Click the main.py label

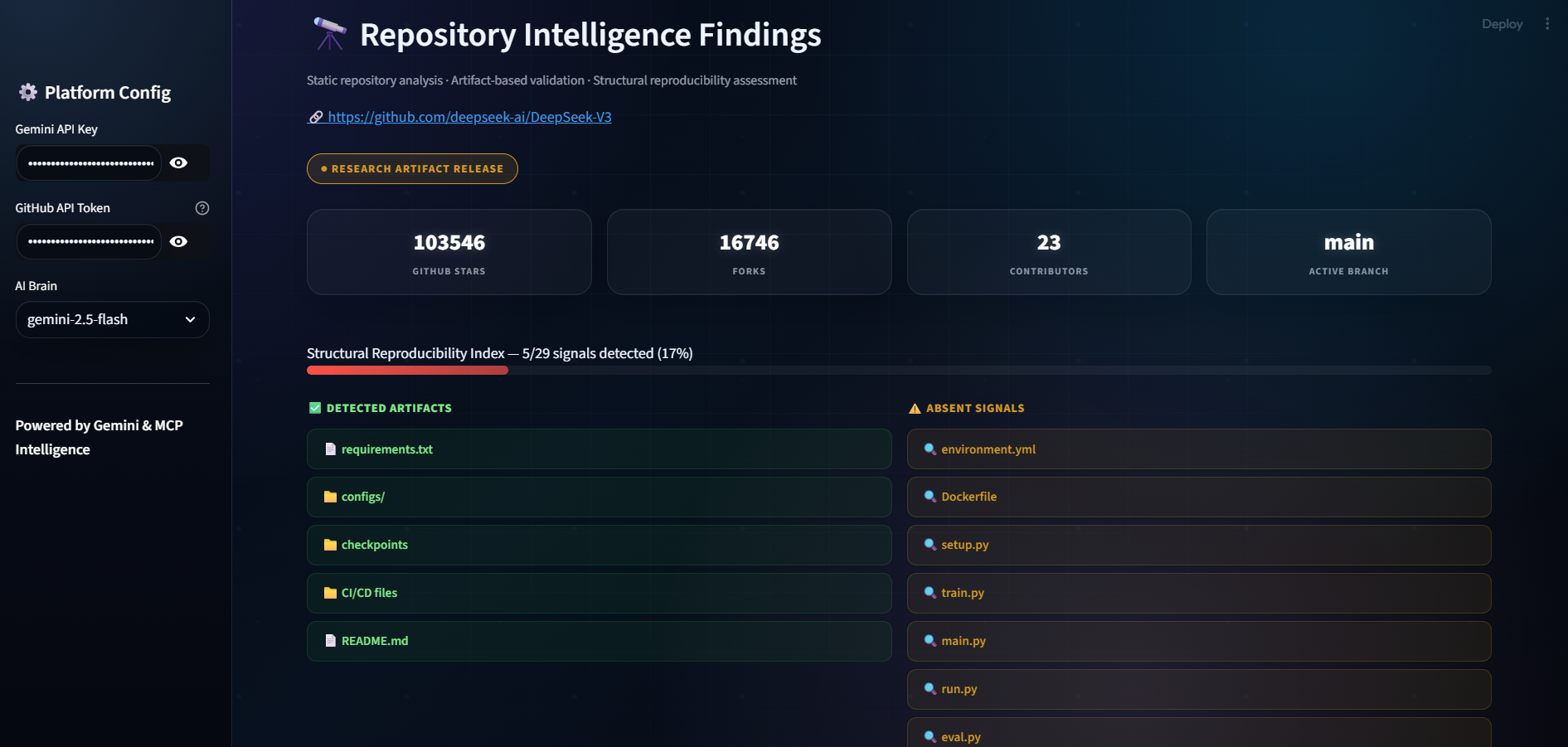[964, 641]
